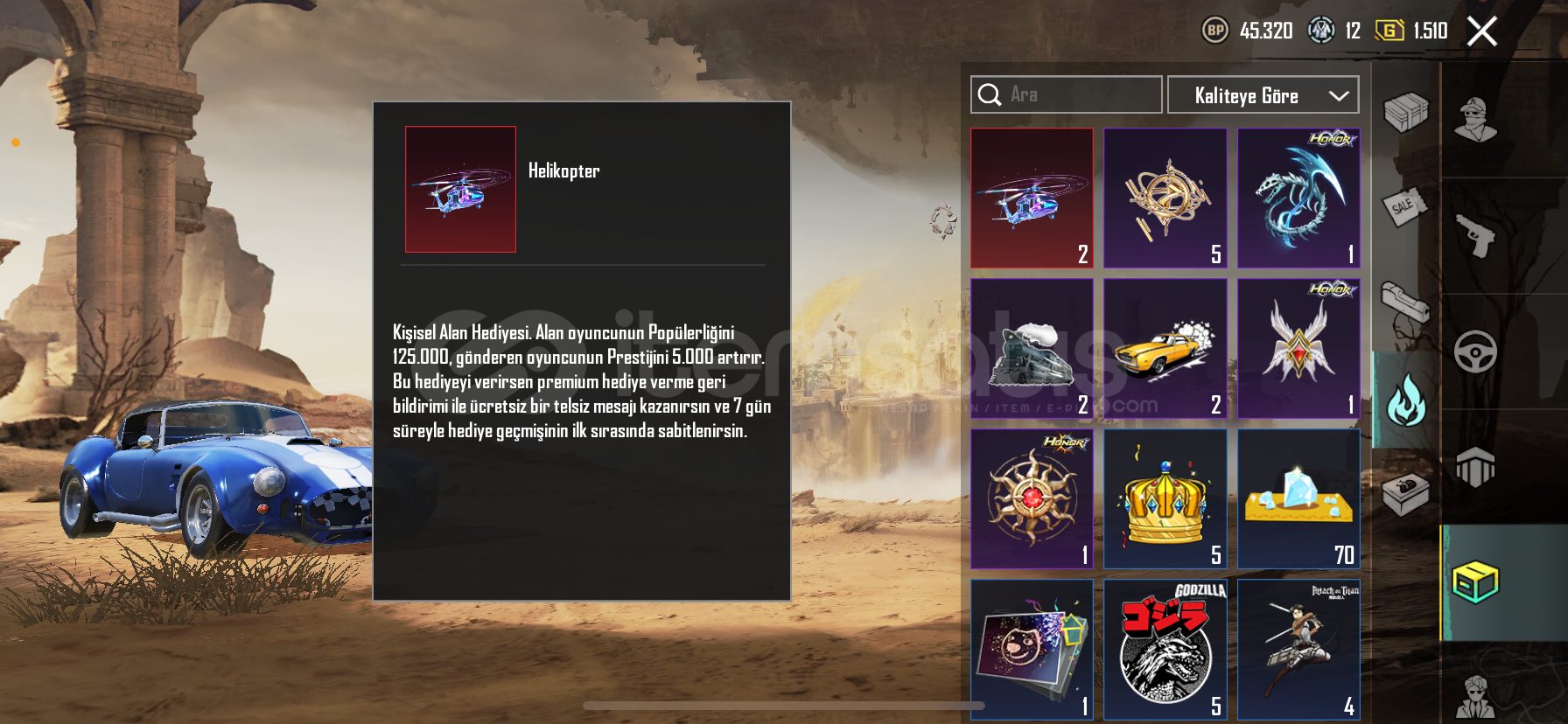Open the steering wheel vehicles category
This screenshot has width=1568, height=724.
(1475, 352)
